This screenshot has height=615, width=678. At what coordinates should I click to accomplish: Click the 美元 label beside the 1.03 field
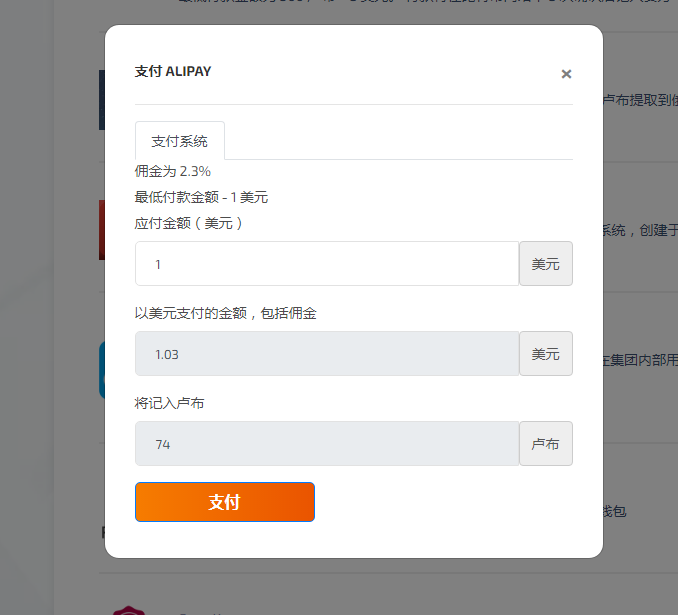pos(546,354)
